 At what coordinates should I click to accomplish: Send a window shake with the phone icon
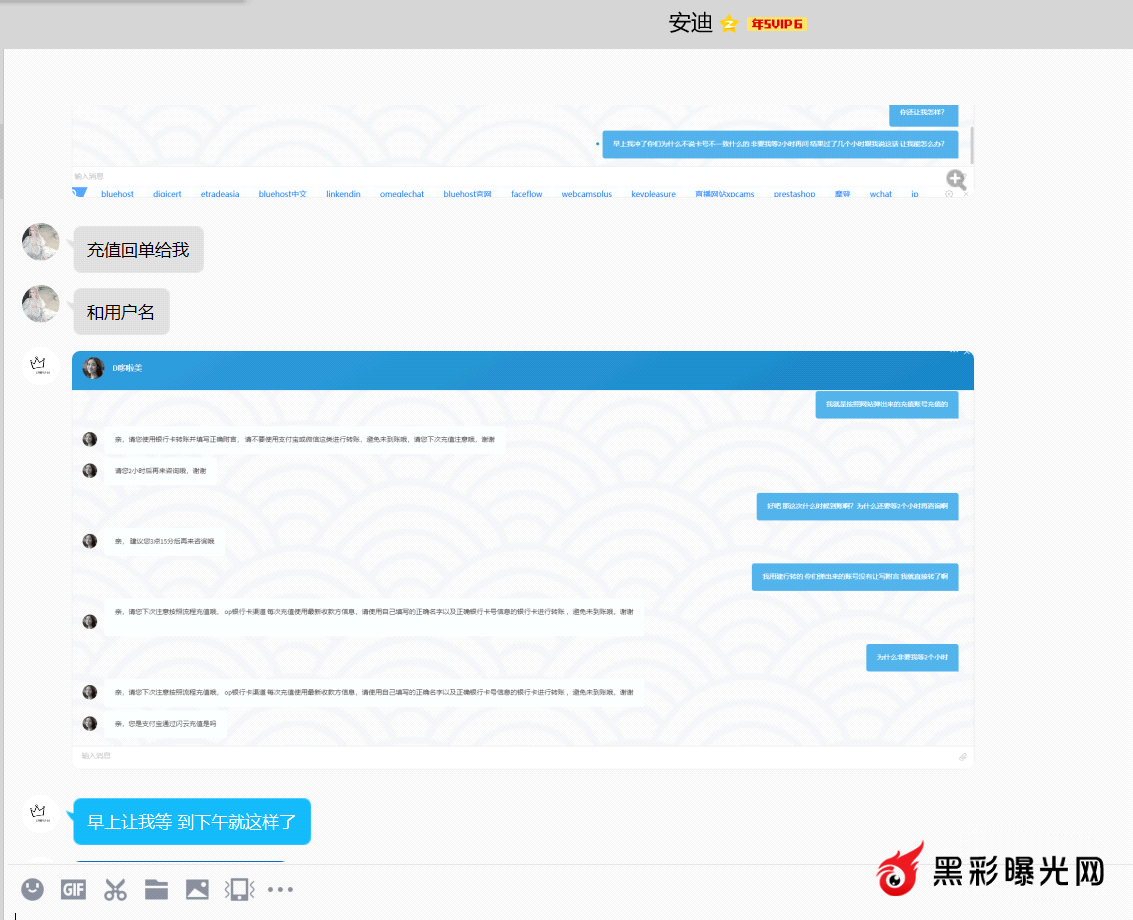(x=239, y=889)
